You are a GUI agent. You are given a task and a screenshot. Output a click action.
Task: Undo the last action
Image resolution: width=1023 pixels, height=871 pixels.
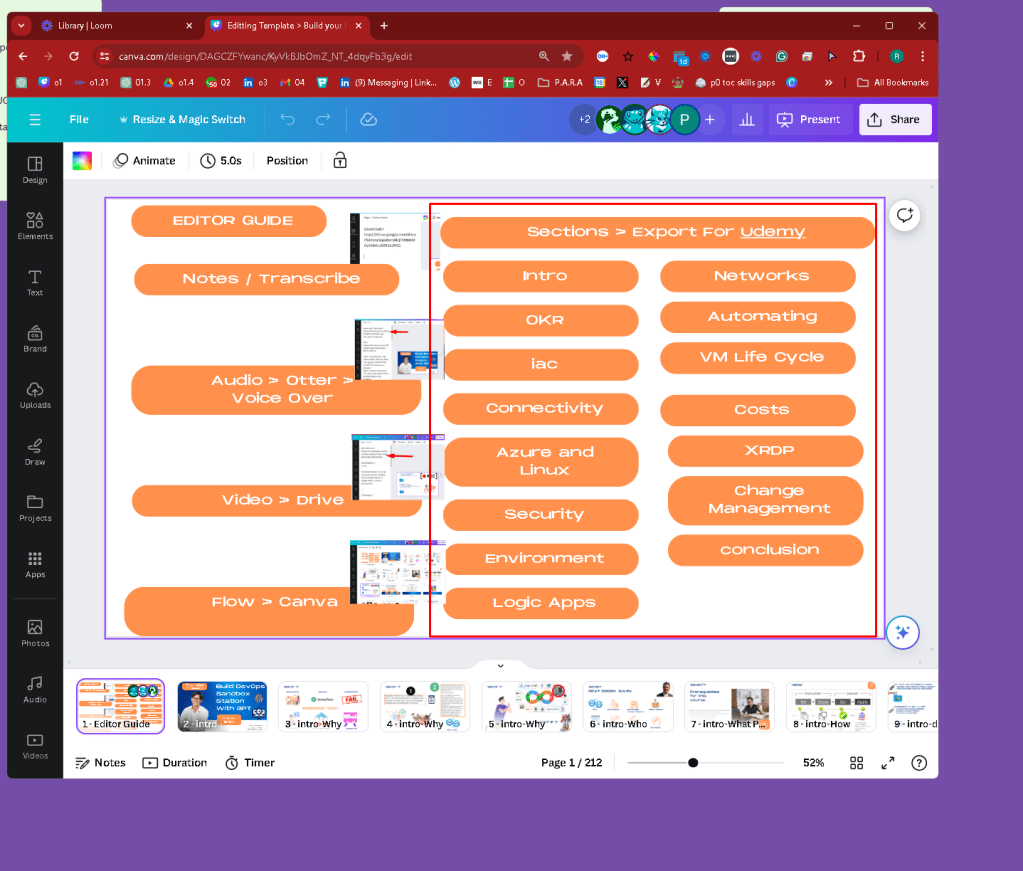coord(288,119)
